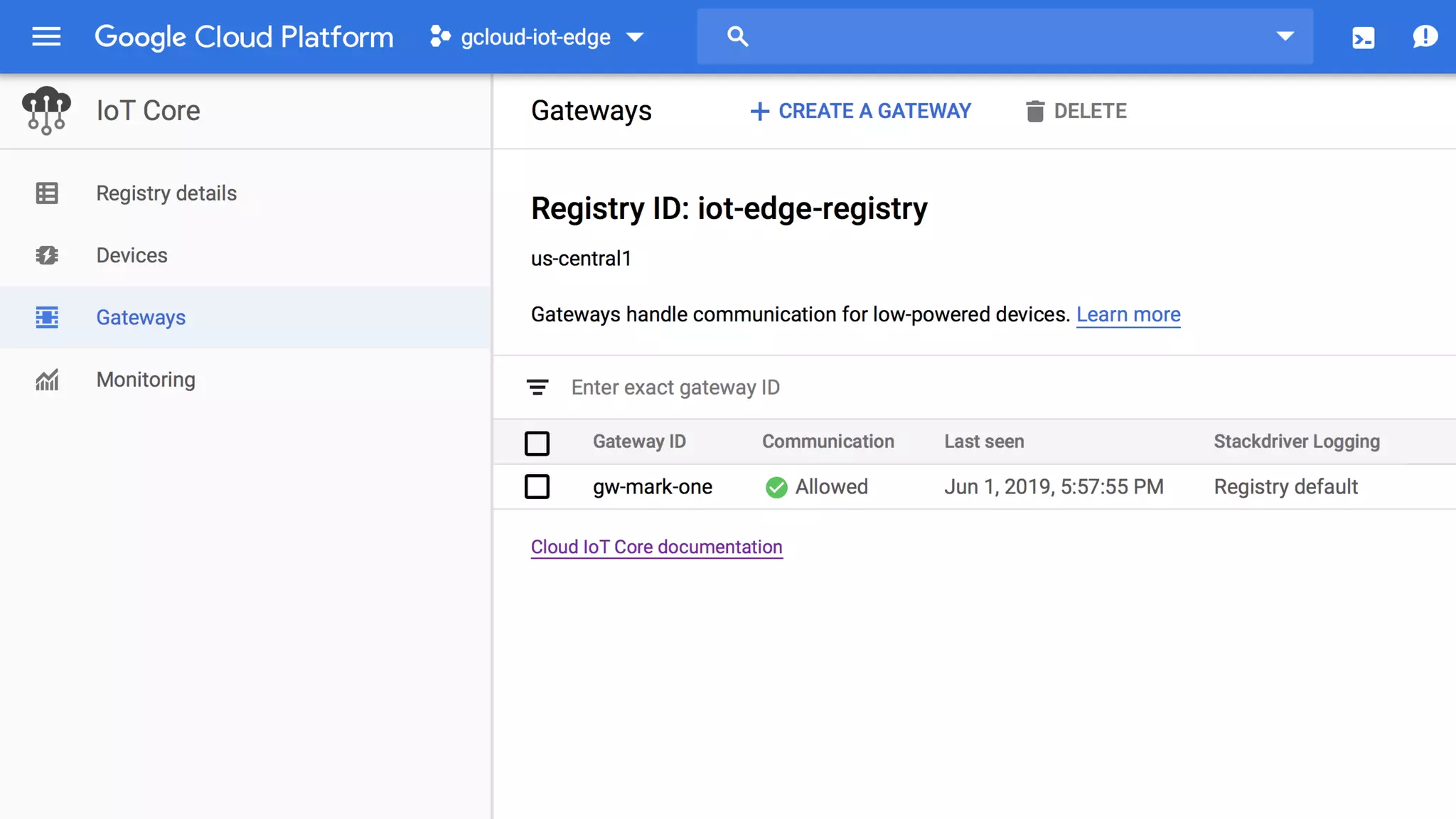1456x819 pixels.
Task: Open Cloud IoT Core documentation link
Action: [x=656, y=547]
